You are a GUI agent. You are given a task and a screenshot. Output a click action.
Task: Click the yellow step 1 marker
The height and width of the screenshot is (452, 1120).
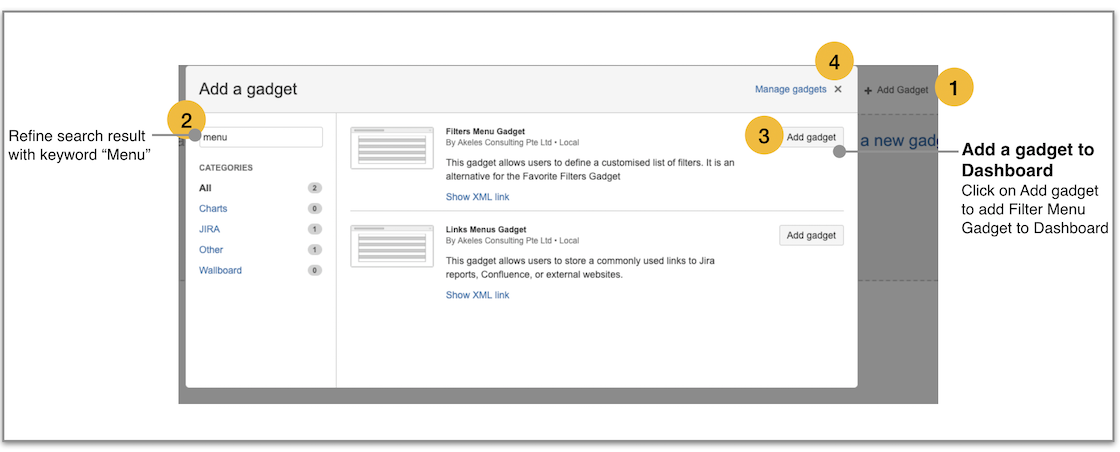954,87
